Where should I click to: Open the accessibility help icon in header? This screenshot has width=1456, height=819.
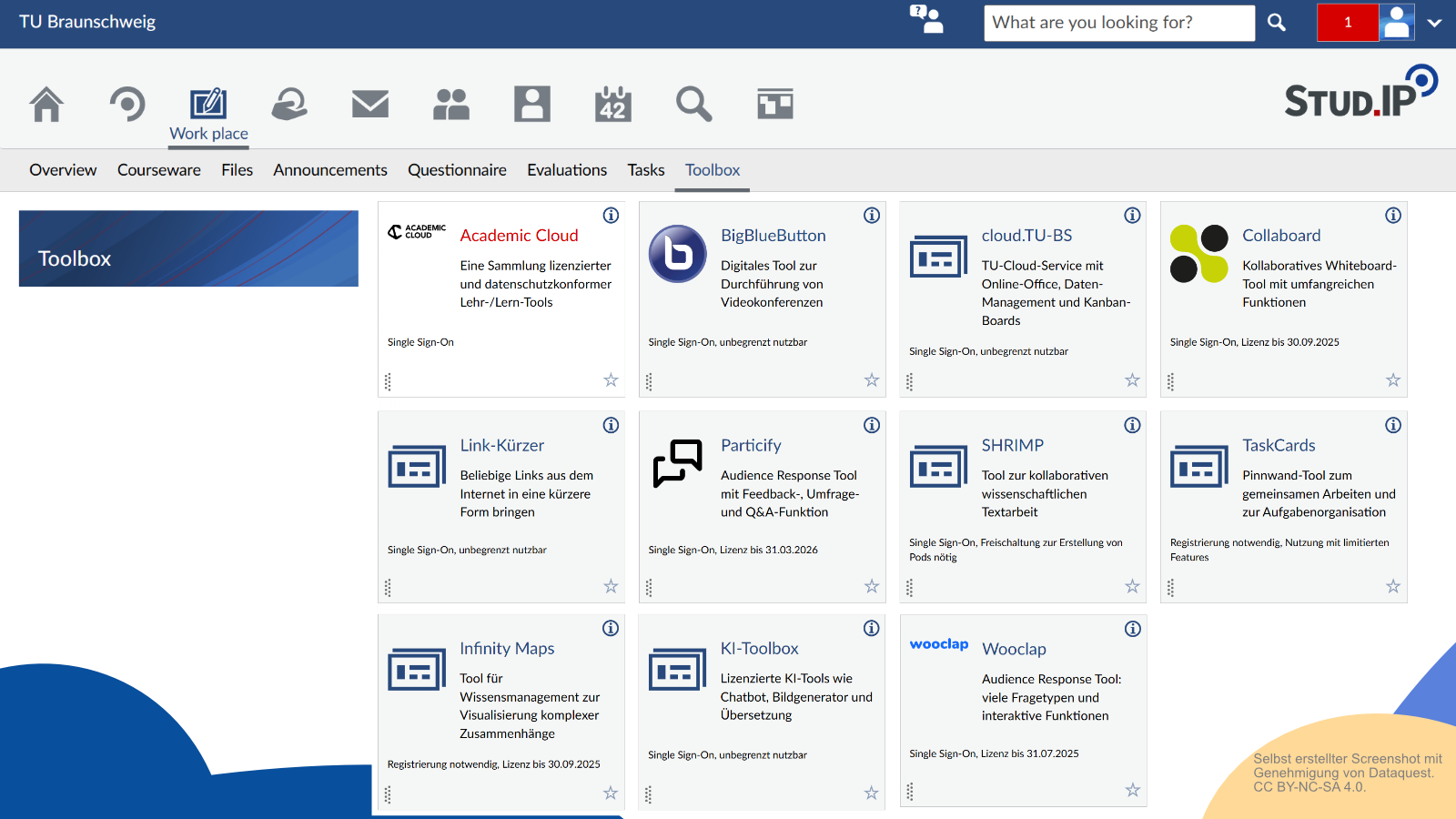[926, 20]
